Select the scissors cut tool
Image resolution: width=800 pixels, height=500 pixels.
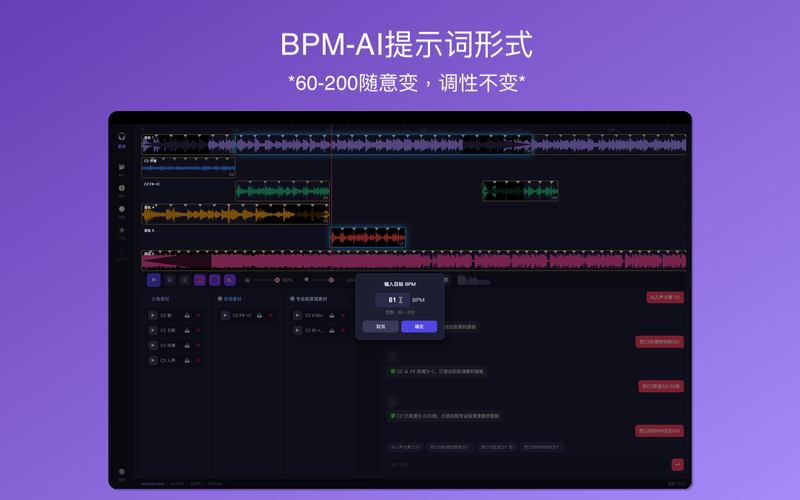pyautogui.click(x=169, y=280)
